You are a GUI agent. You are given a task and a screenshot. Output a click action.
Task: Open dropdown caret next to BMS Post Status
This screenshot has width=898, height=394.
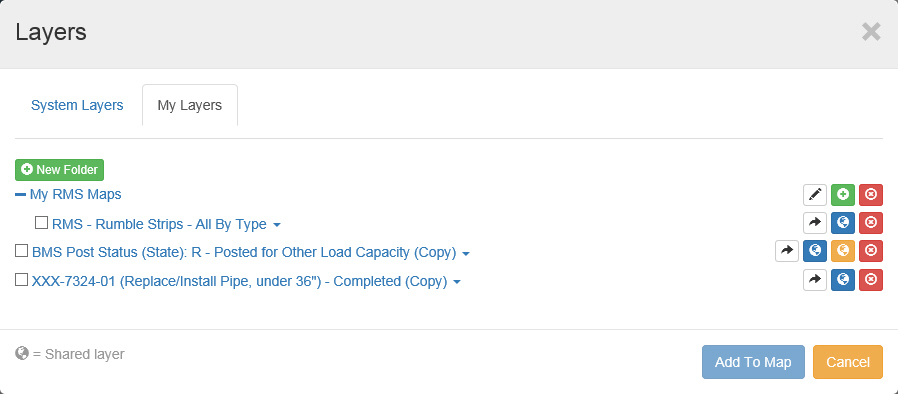466,254
